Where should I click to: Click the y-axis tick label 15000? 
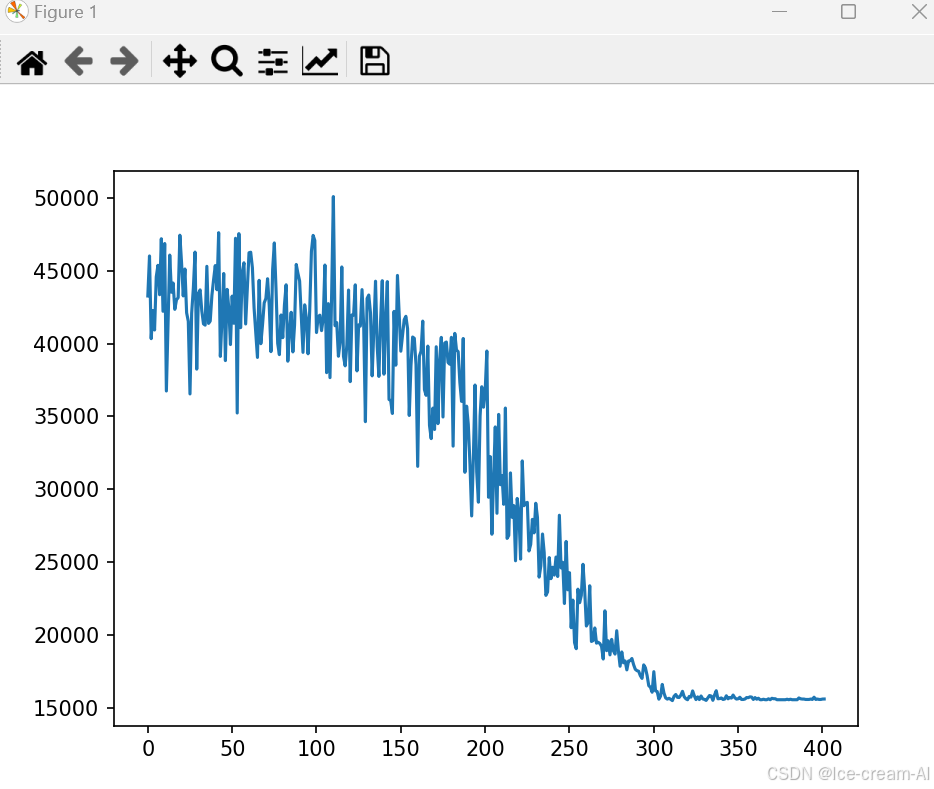click(66, 709)
